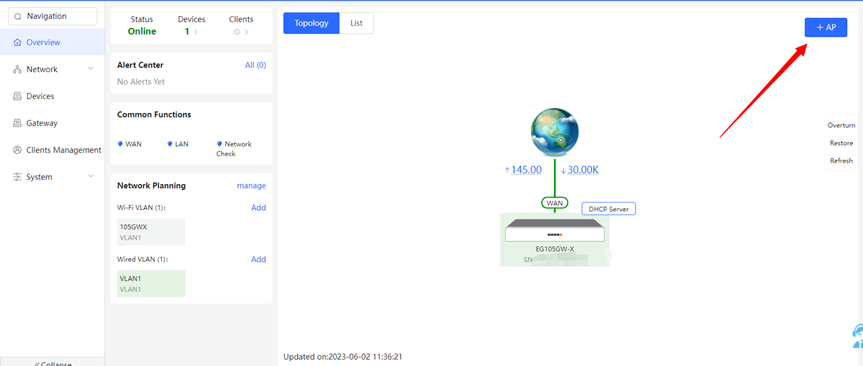
Task: Click the + AP button
Action: click(826, 28)
